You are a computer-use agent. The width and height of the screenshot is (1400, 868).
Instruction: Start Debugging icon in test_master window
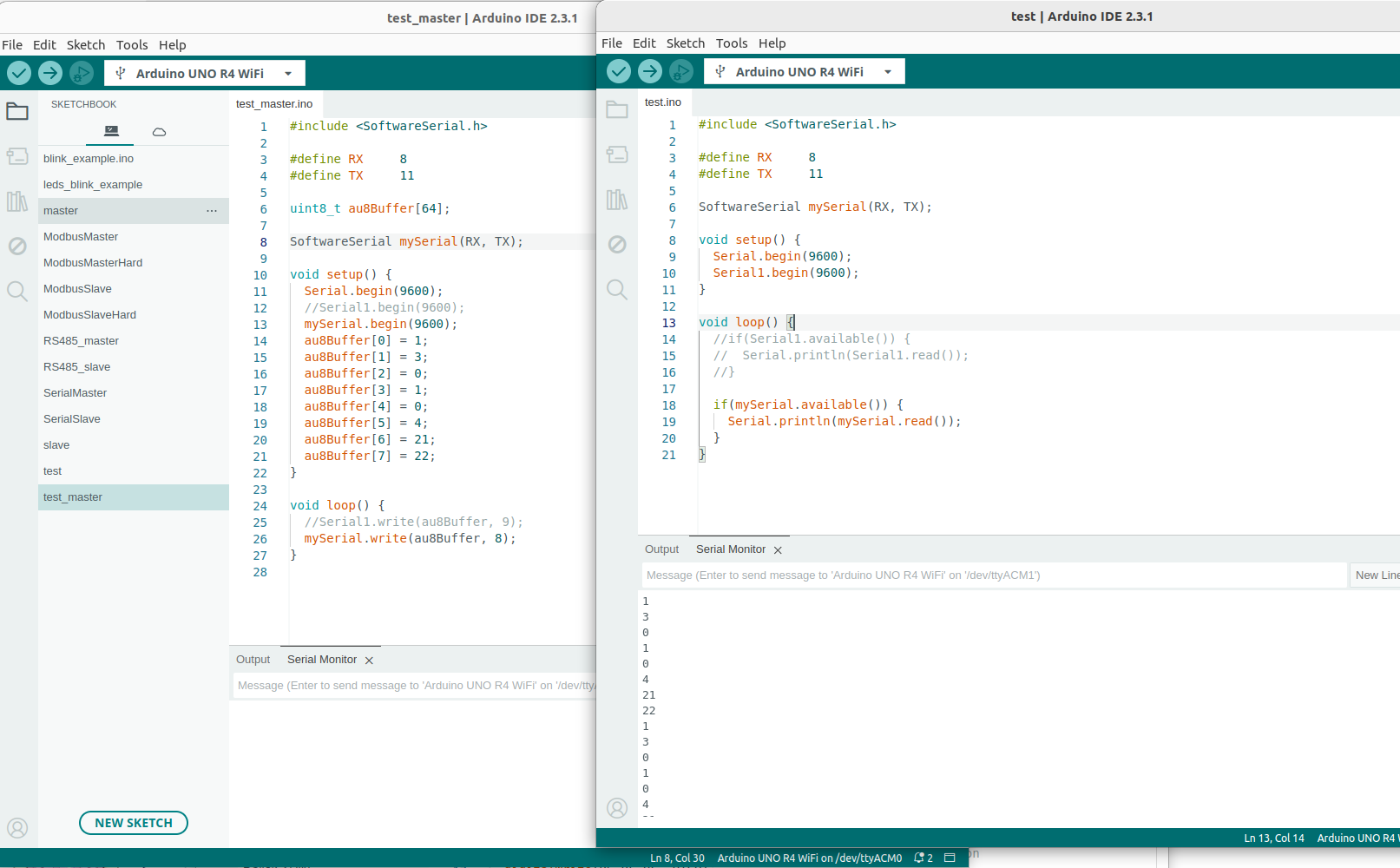coord(82,73)
